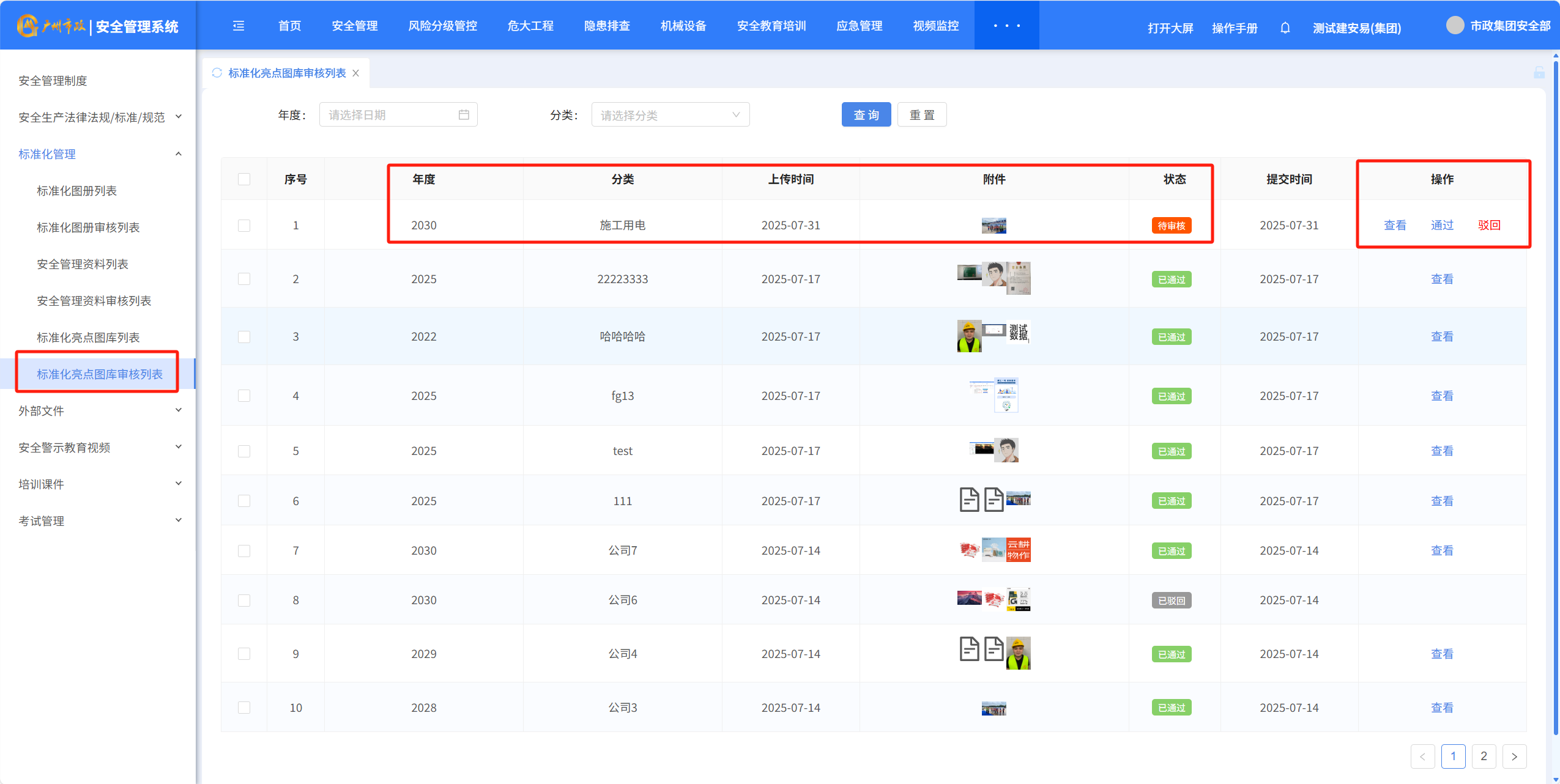This screenshot has height=784, width=1560.
Task: Click the notification bell icon
Action: pos(1285,28)
